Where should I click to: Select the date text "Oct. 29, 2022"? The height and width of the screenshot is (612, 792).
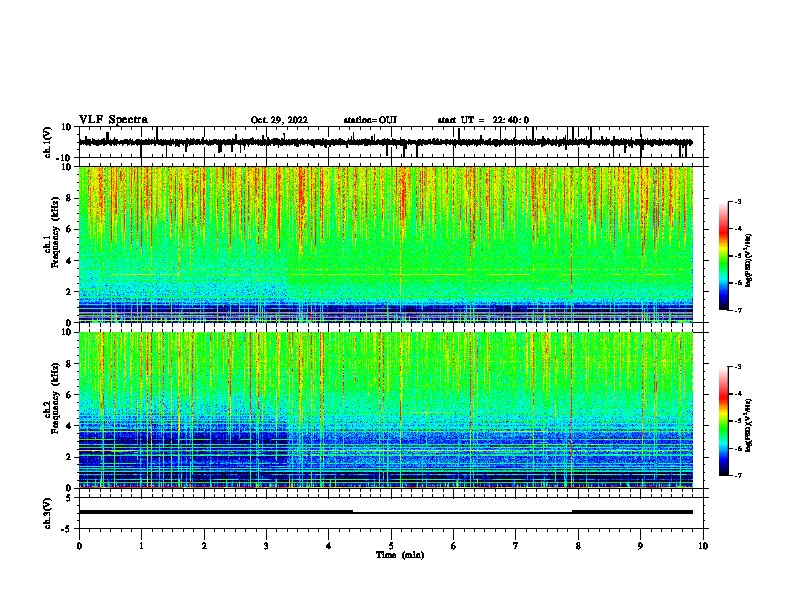[x=279, y=120]
